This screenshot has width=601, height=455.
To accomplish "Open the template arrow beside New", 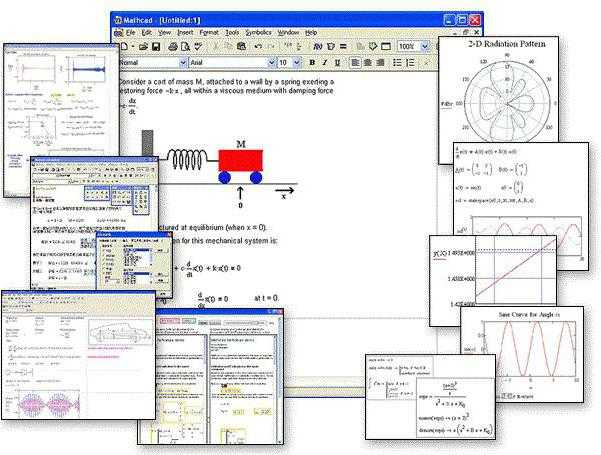I will tap(133, 46).
